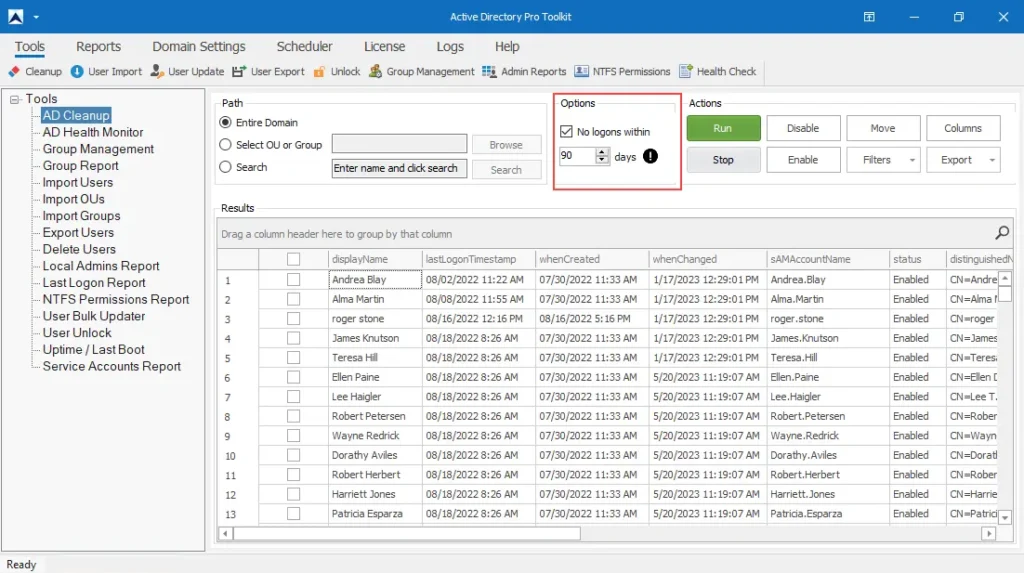Click the days number input field
Screen dimensions: 1024x573
tap(577, 156)
